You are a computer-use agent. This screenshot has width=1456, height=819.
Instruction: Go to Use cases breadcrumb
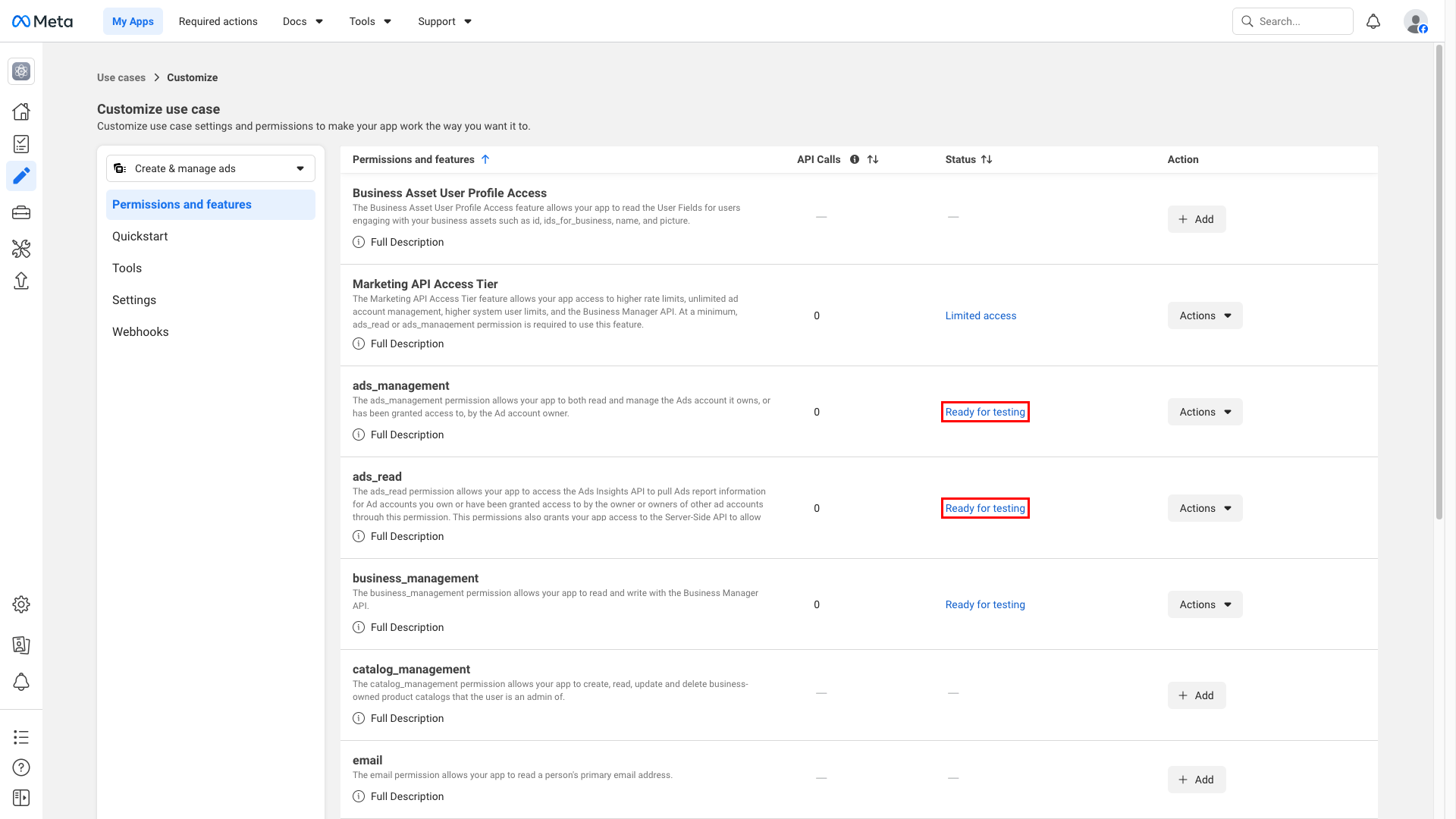[x=121, y=77]
